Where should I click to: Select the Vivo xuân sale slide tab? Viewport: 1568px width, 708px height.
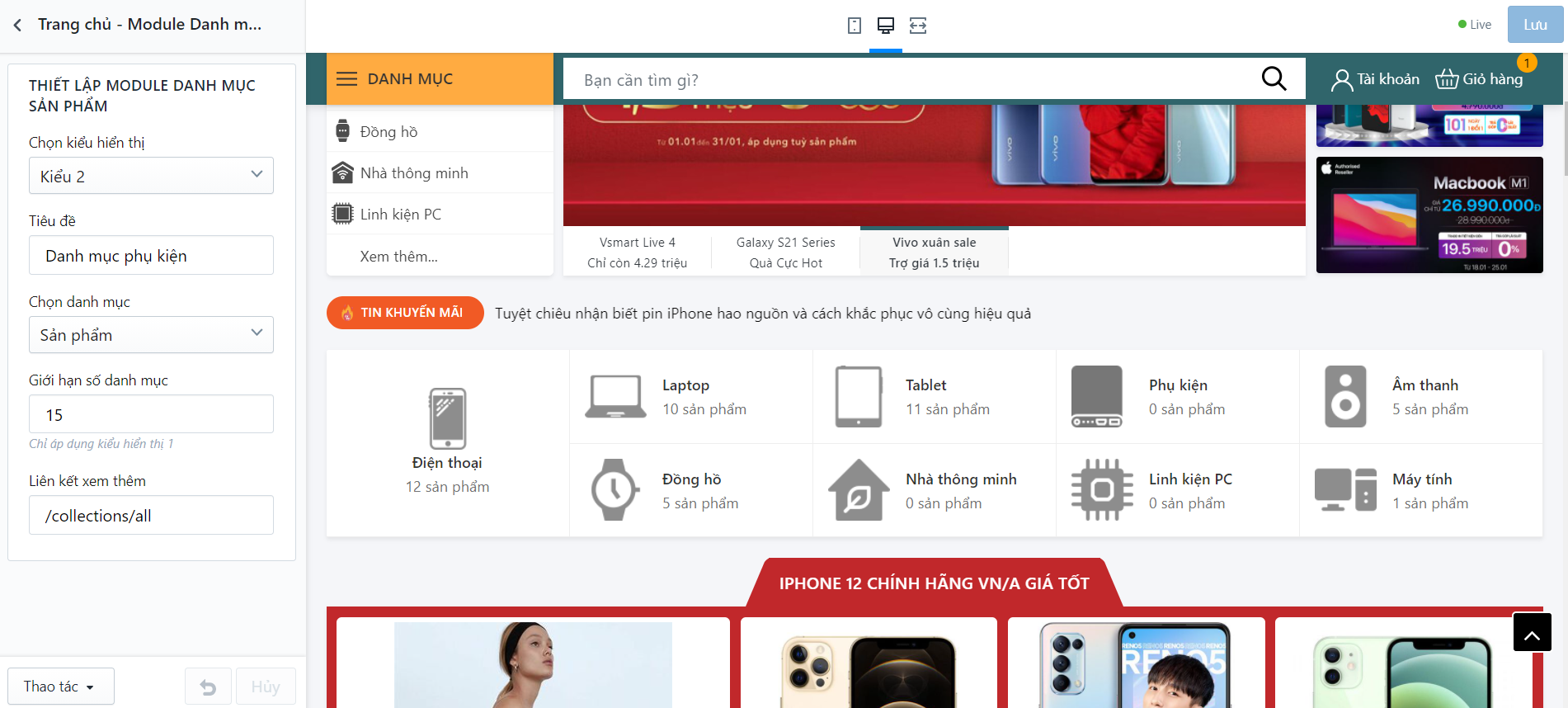934,253
